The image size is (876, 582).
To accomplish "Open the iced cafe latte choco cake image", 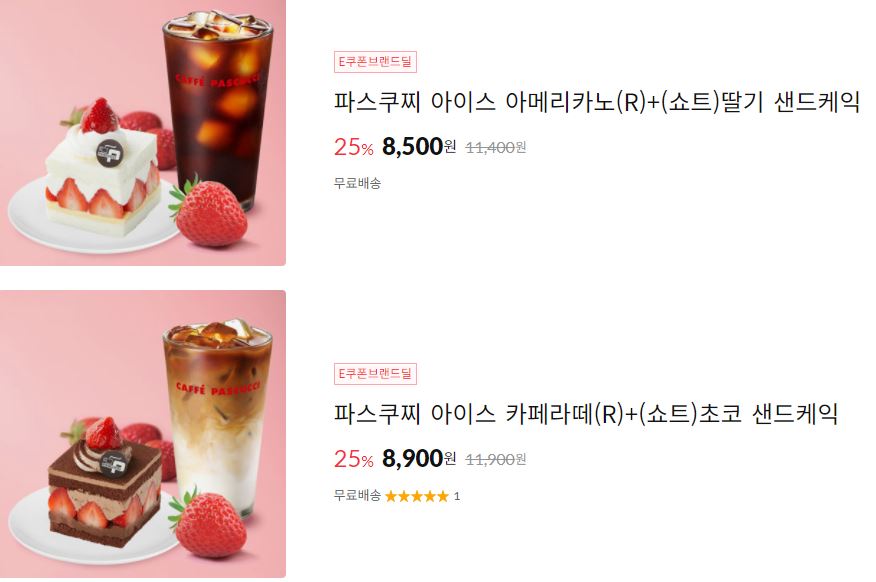I will 142,434.
